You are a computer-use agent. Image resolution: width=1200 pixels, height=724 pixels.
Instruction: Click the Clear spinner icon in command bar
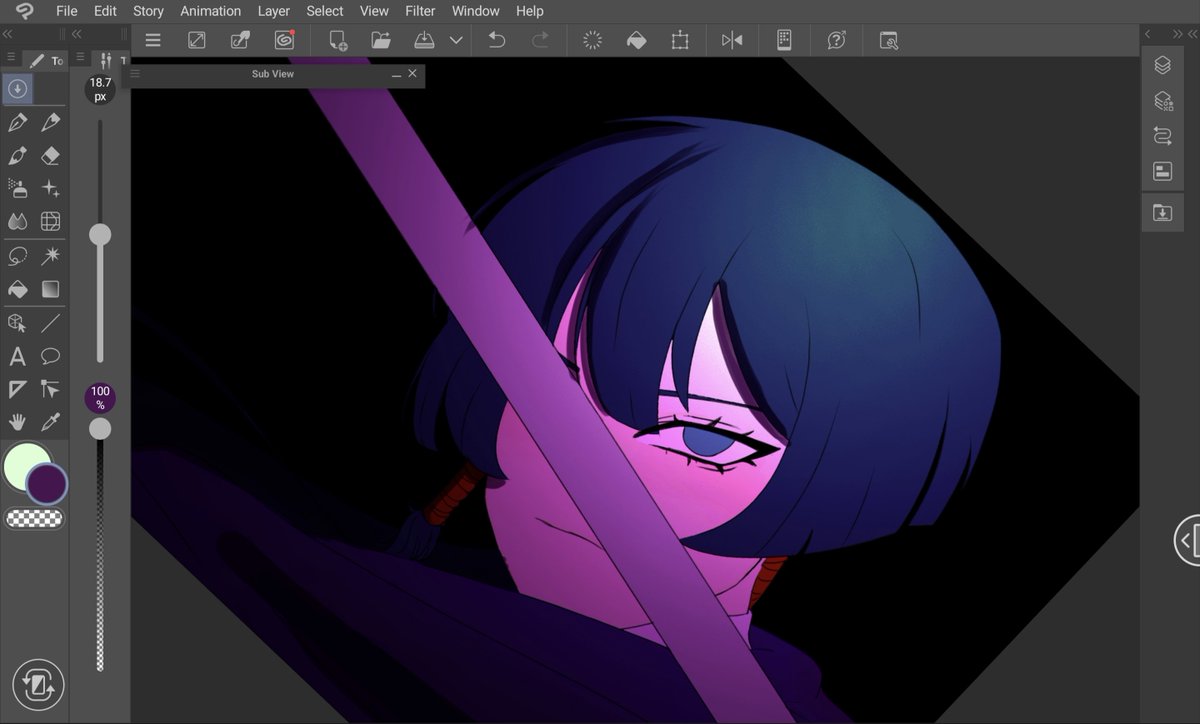592,40
